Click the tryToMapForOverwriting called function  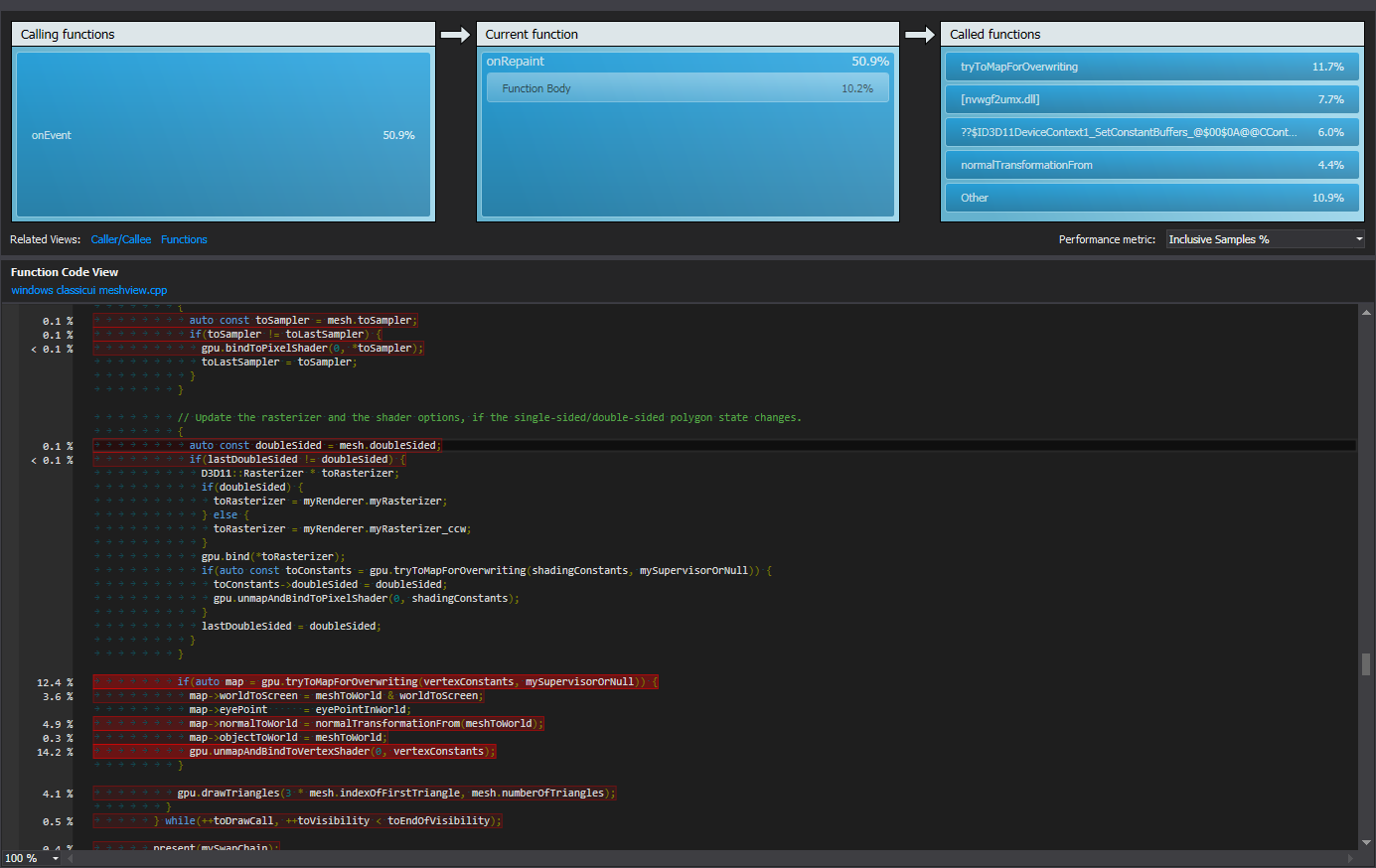click(x=1151, y=67)
